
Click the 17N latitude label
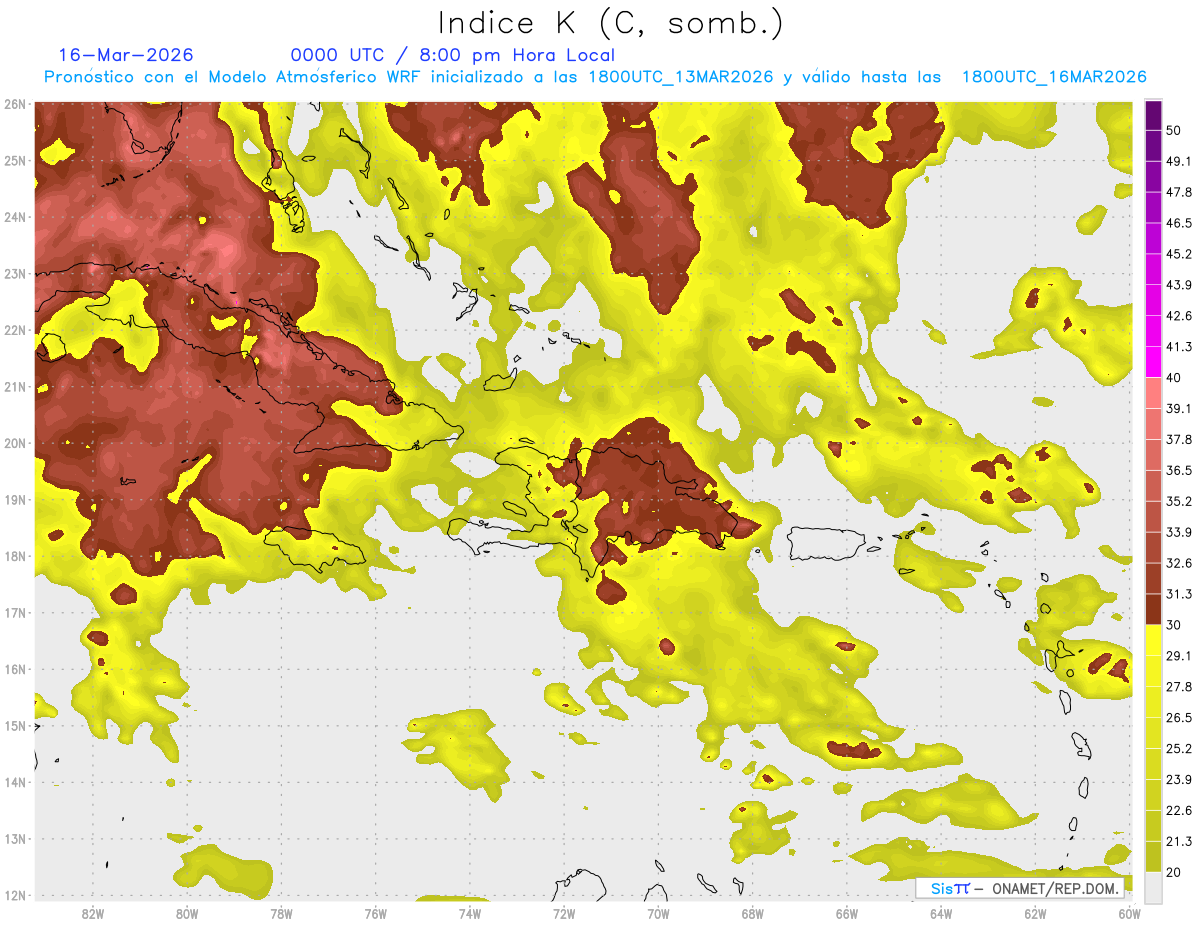(x=14, y=612)
